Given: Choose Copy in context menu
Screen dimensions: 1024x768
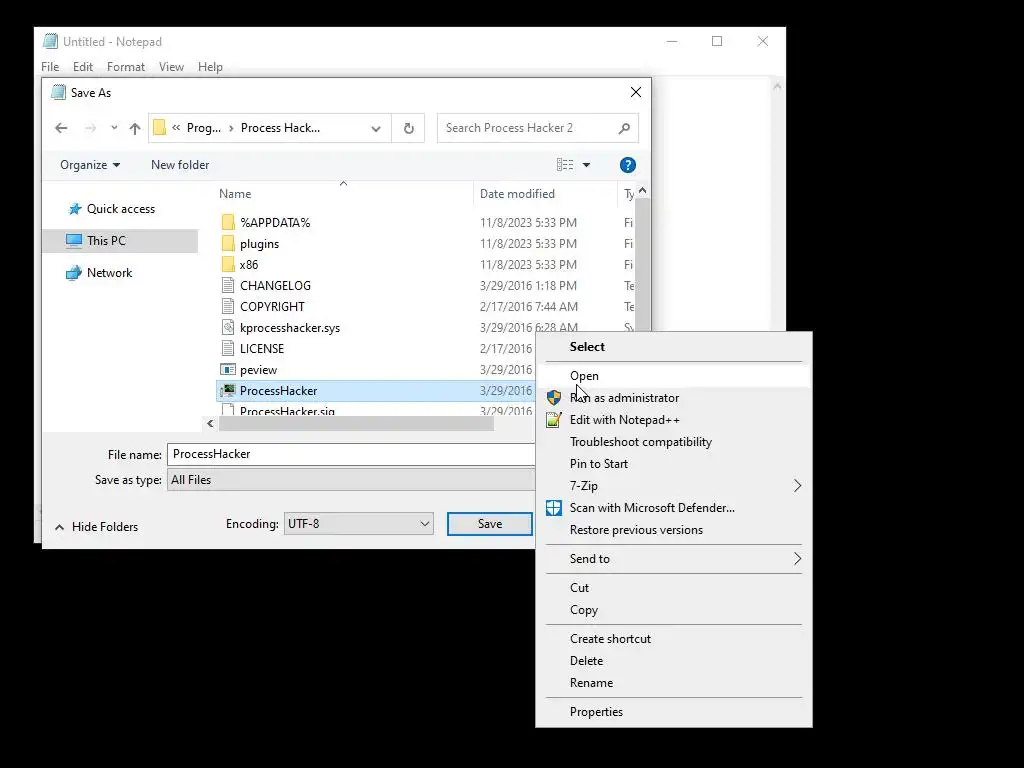Looking at the screenshot, I should (x=674, y=610).
